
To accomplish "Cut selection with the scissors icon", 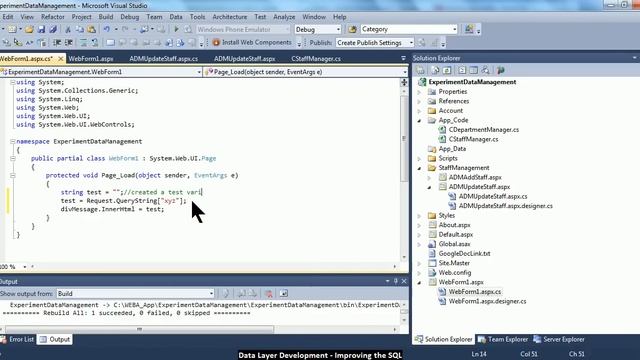I will [x=68, y=29].
